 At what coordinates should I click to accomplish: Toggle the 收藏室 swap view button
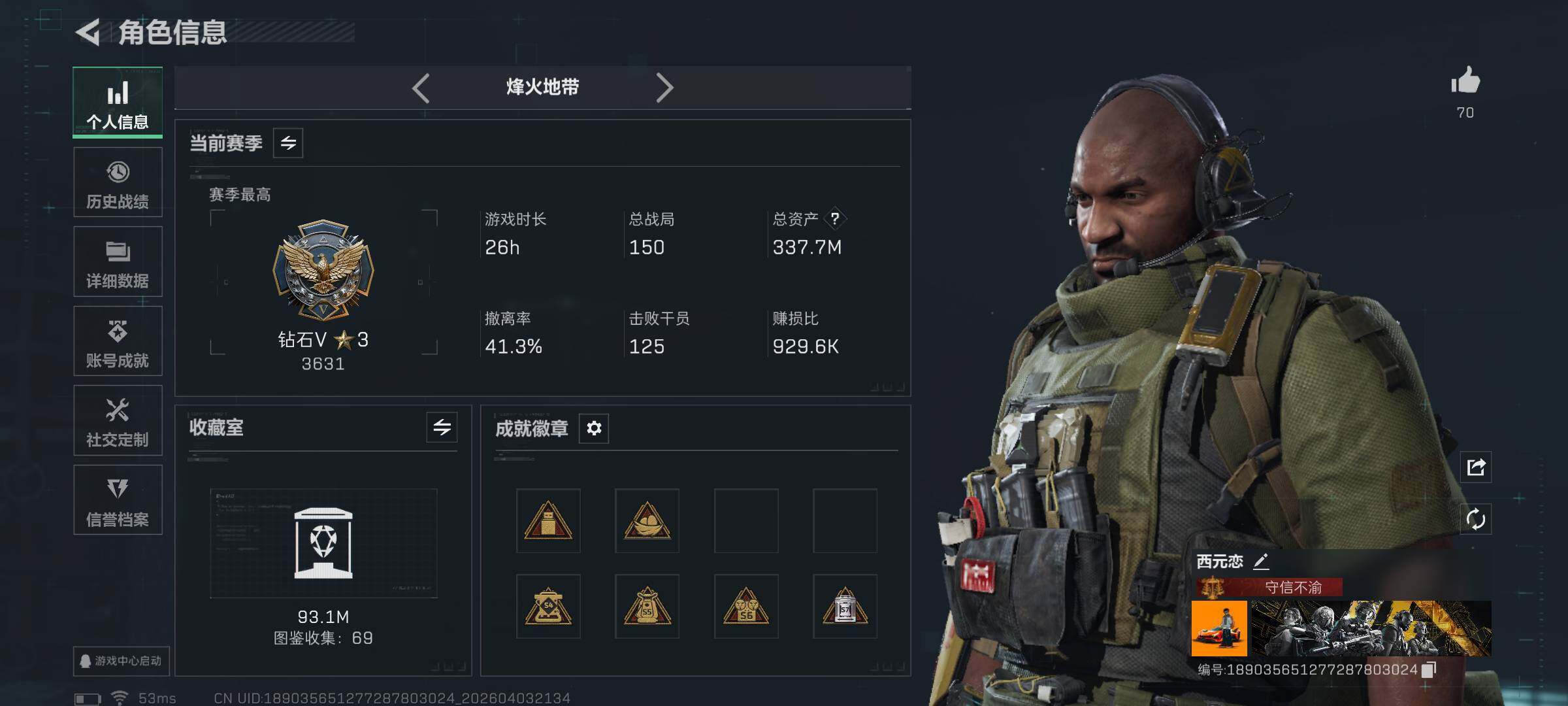442,428
